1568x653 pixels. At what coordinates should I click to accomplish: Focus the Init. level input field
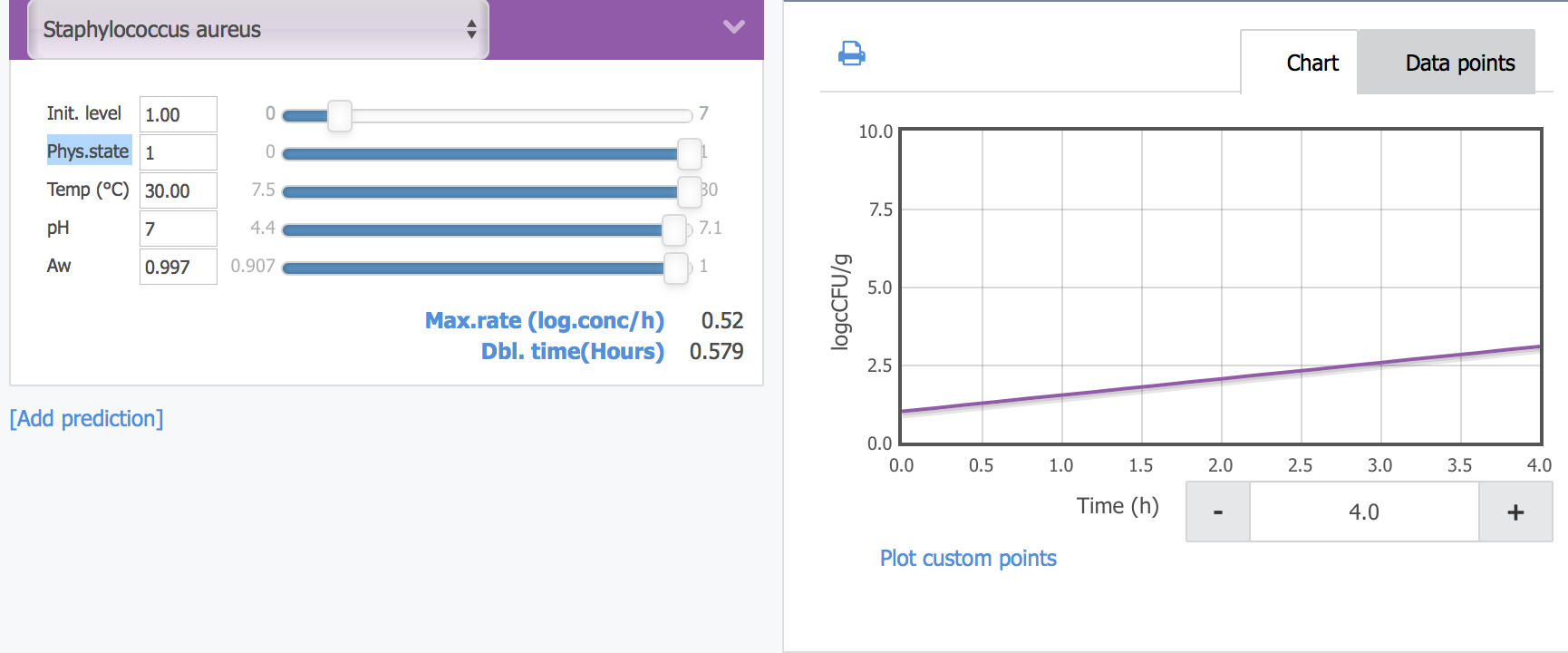pos(178,115)
